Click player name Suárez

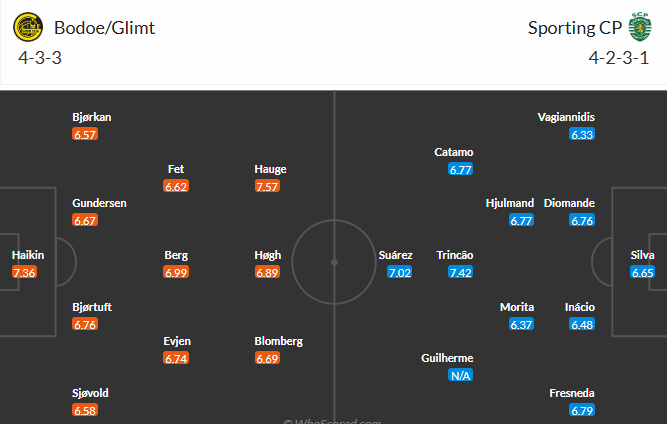point(395,255)
